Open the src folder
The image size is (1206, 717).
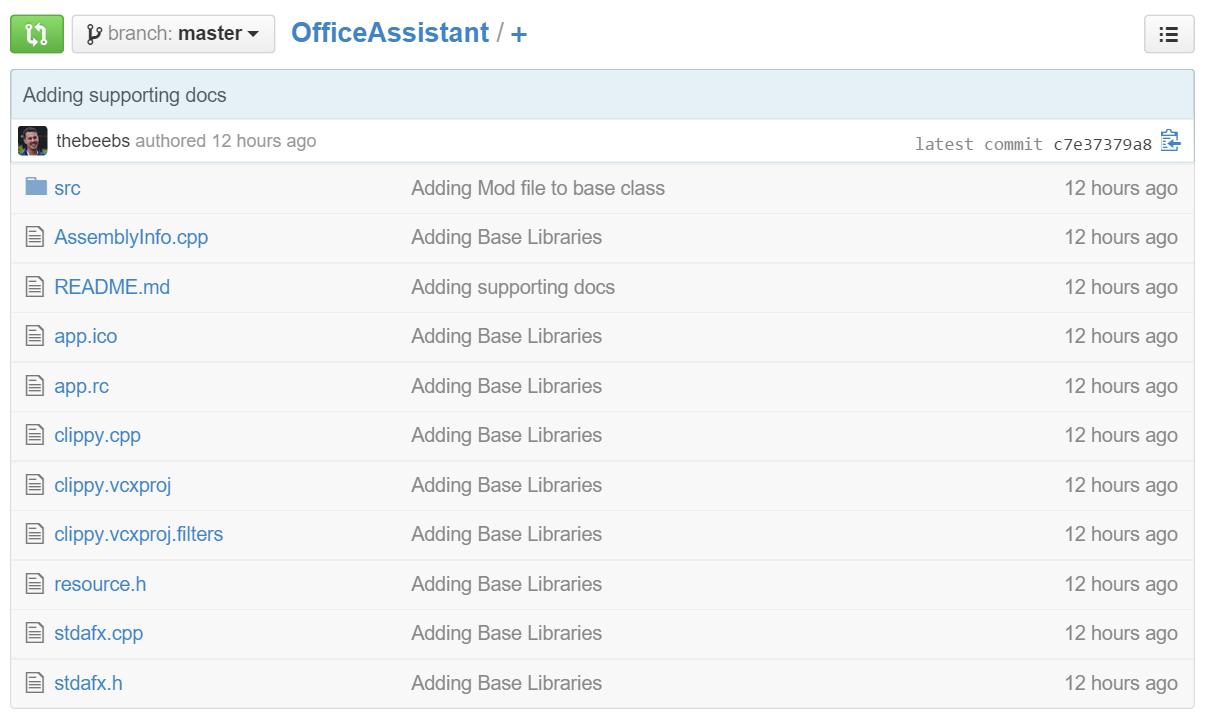tap(67, 188)
